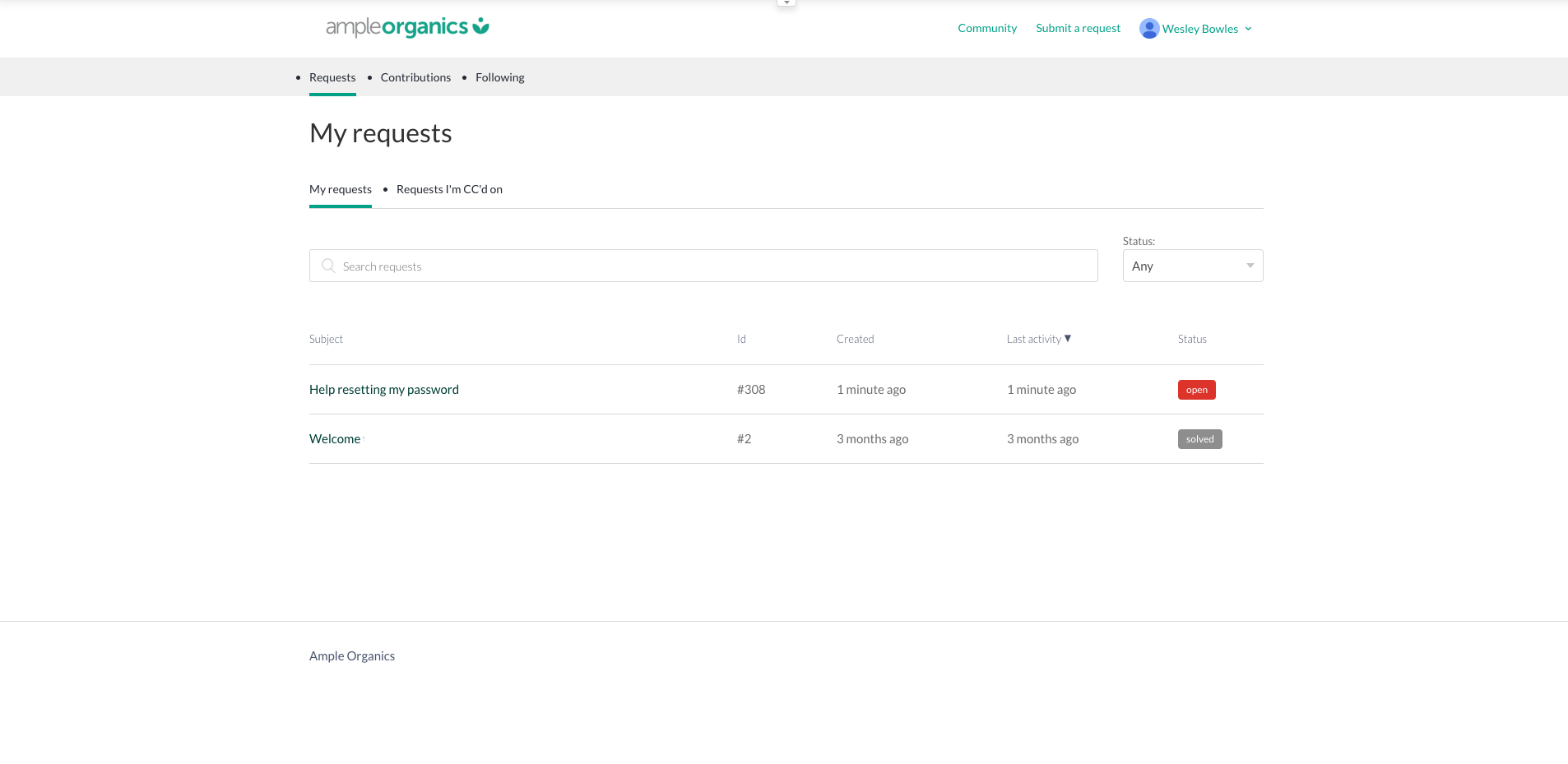Click the magnifying glass search icon
Image resolution: width=1568 pixels, height=764 pixels.
tap(328, 266)
